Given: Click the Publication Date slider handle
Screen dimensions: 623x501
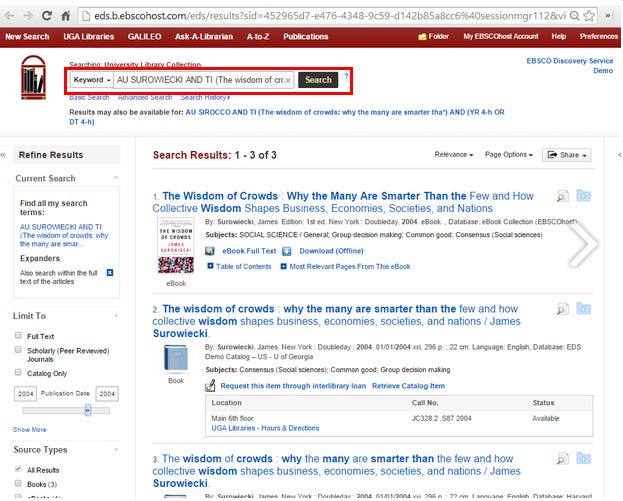Looking at the screenshot, I should coord(88,410).
